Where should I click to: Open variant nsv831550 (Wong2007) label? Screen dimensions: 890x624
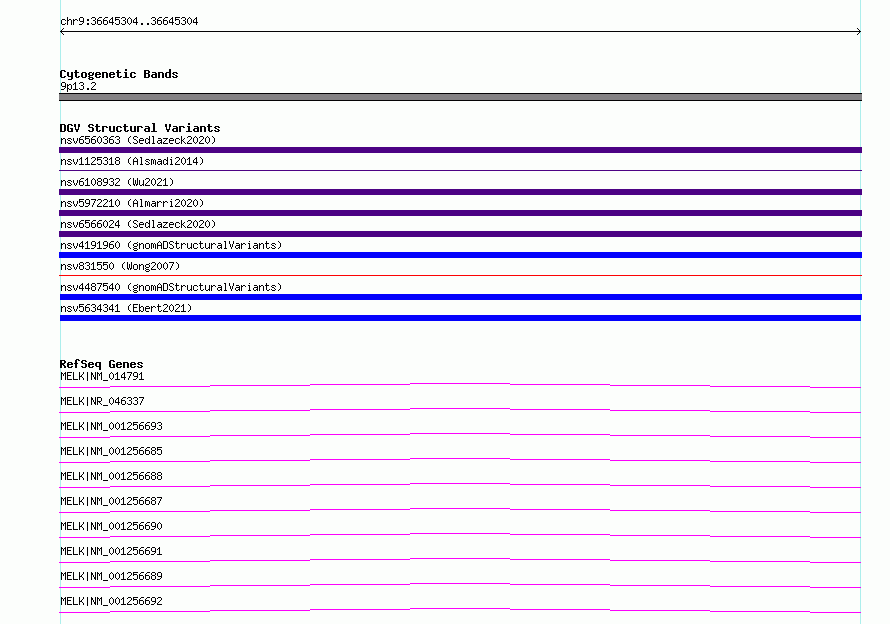point(120,266)
